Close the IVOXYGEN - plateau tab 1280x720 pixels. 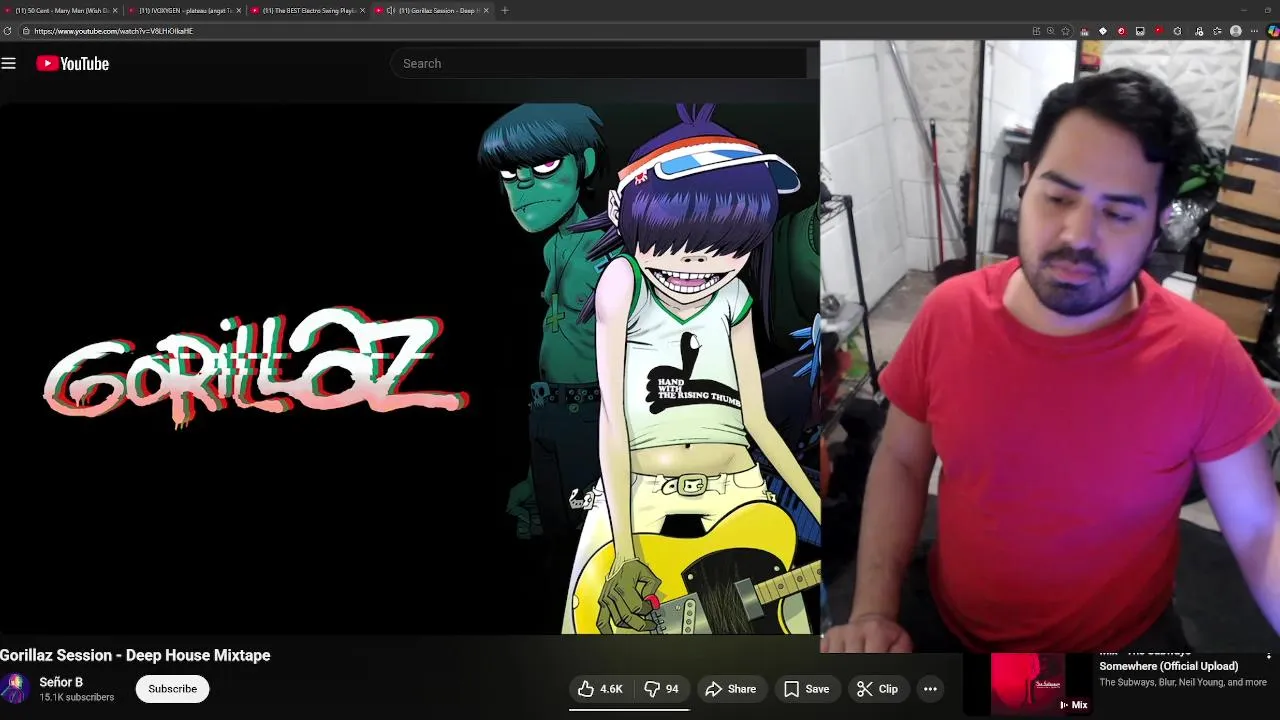(x=239, y=10)
